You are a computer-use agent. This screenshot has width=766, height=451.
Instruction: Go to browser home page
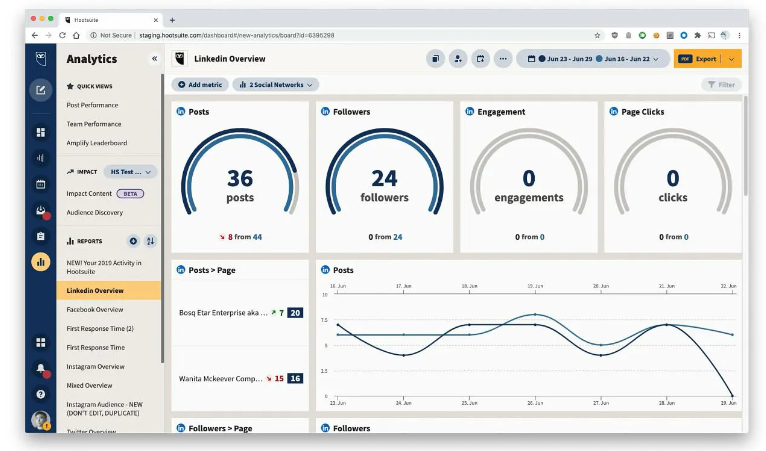[x=76, y=35]
